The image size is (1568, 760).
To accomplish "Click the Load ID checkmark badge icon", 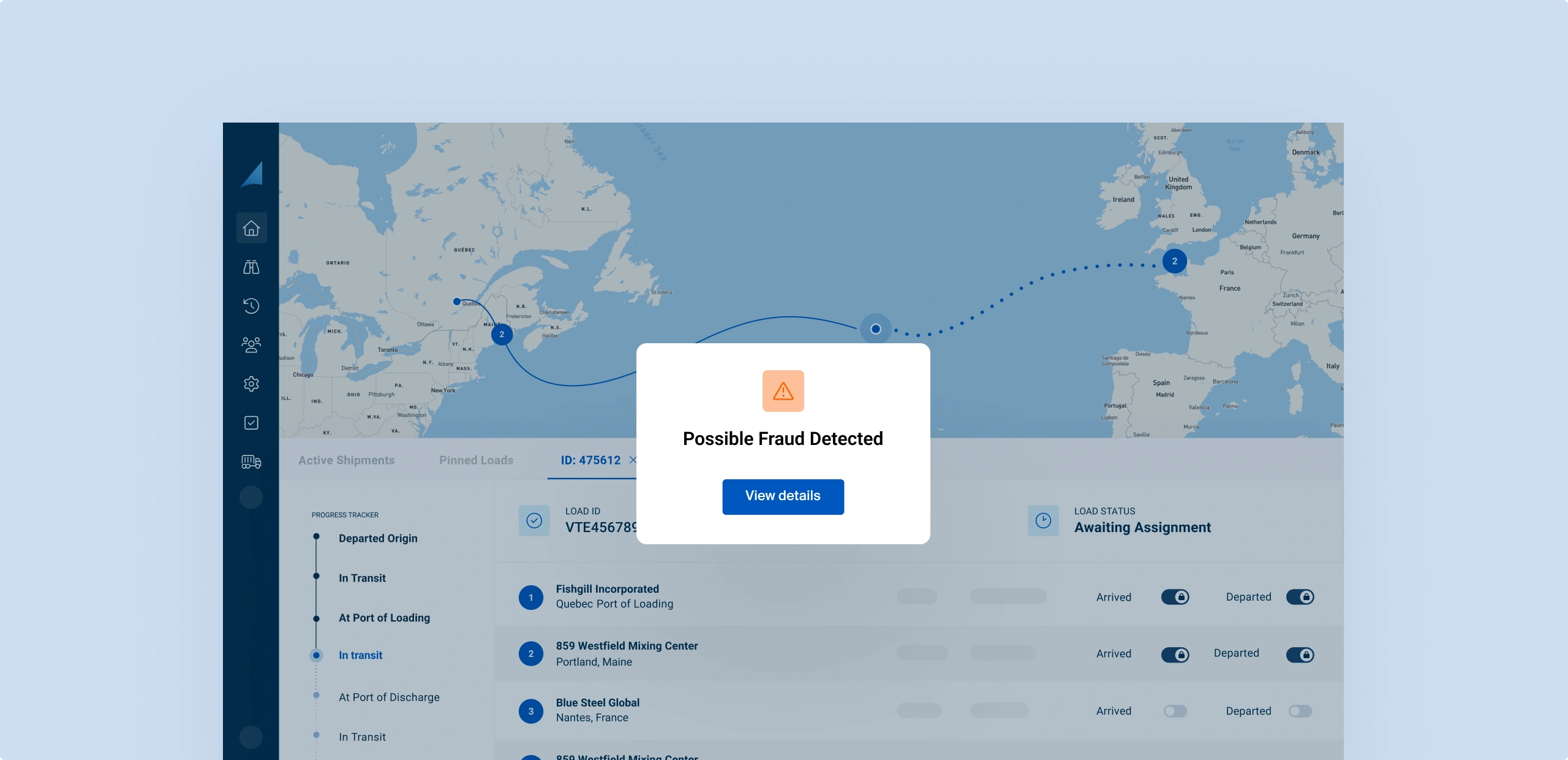I will click(534, 520).
